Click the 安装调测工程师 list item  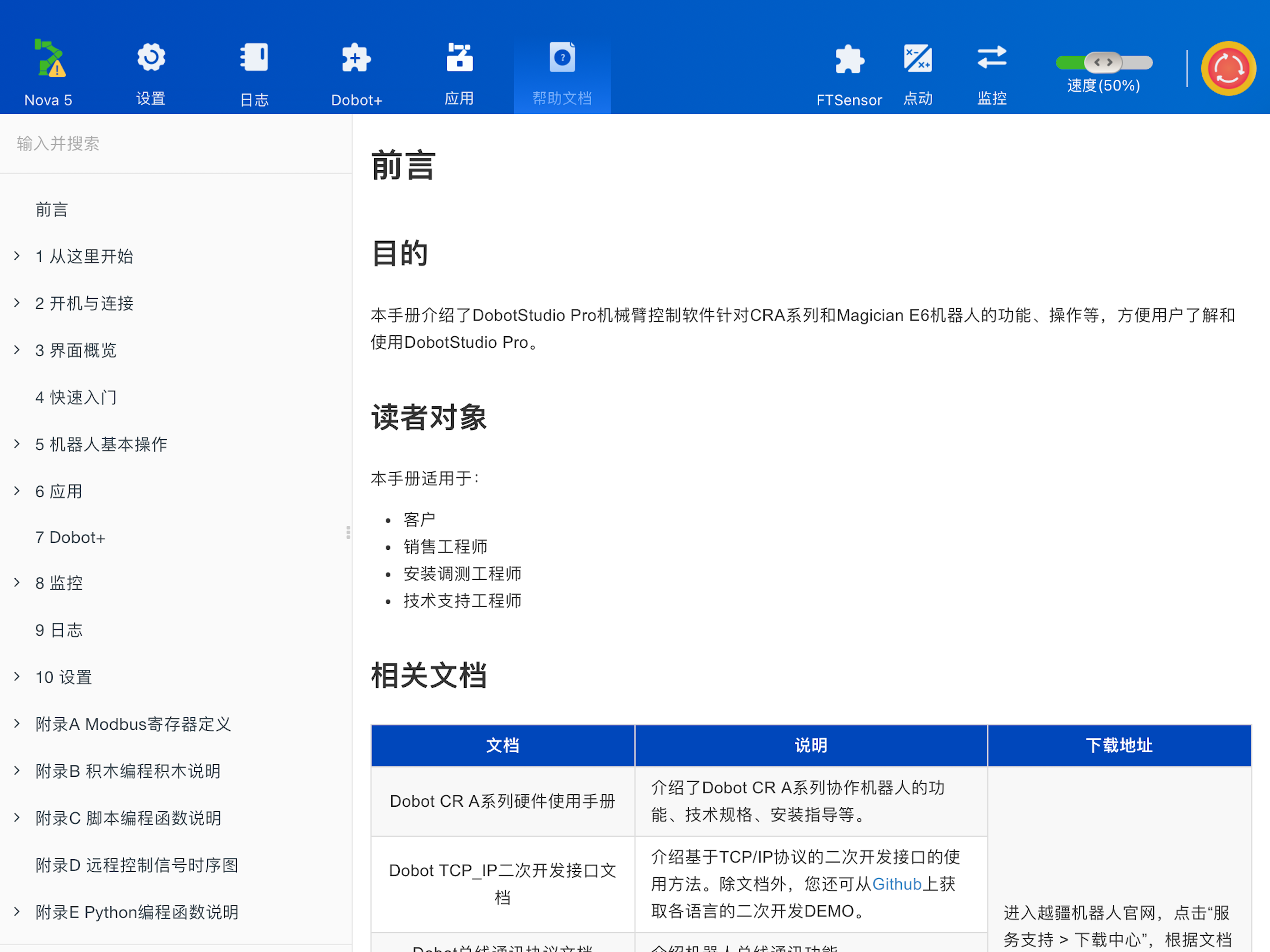[x=463, y=574]
